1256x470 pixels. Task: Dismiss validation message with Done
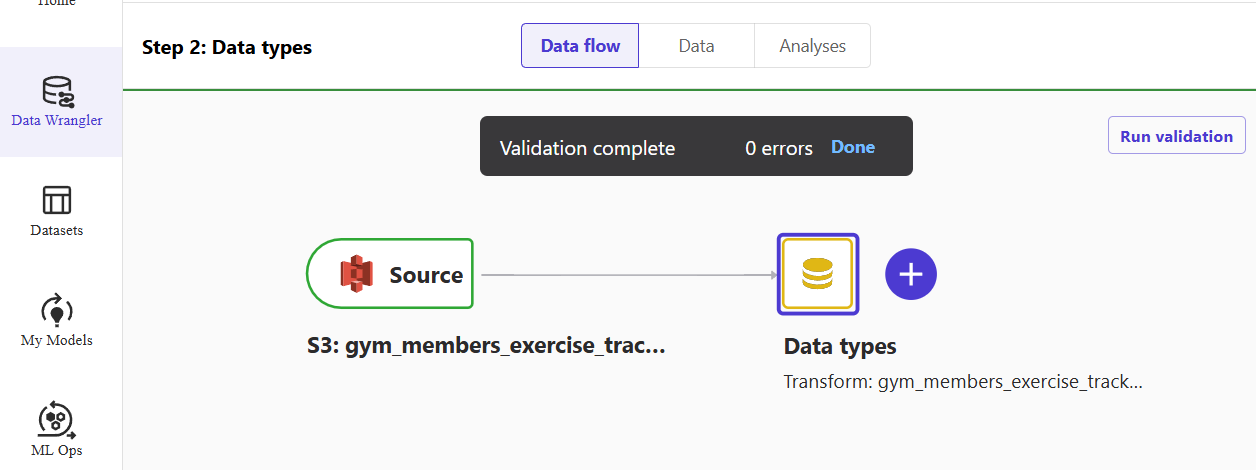(853, 147)
